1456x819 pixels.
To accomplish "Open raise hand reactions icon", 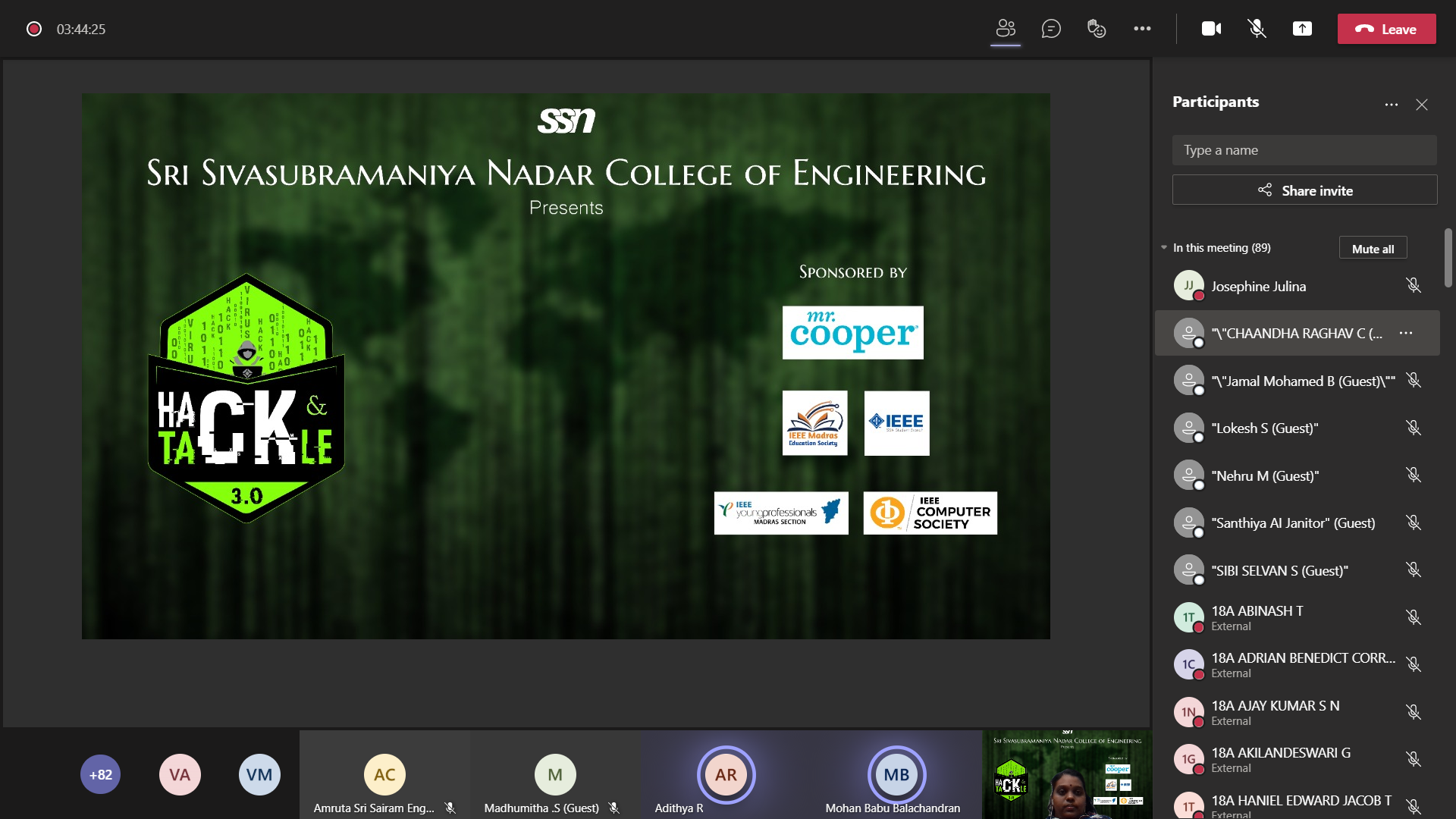I will click(x=1097, y=29).
